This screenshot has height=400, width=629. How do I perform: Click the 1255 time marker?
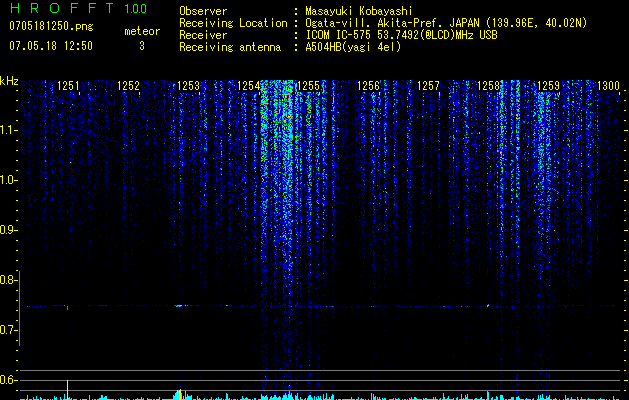tap(308, 85)
